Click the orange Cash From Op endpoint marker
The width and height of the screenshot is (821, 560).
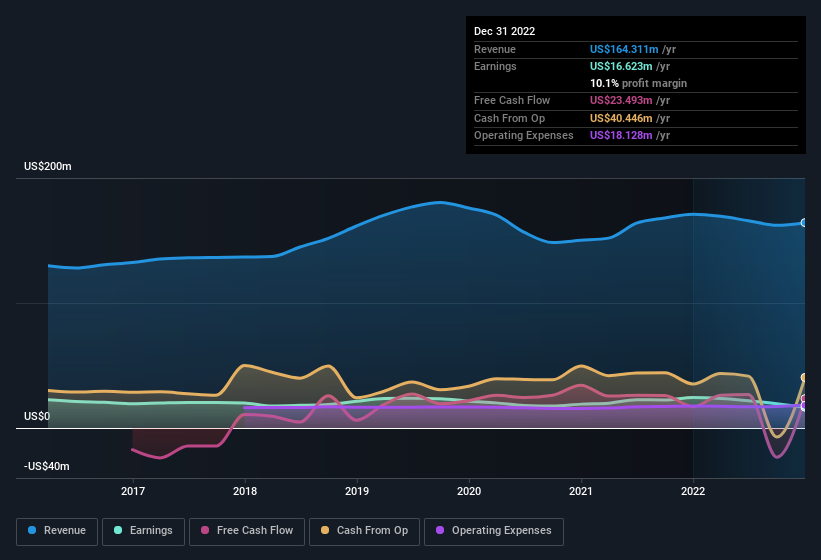[804, 377]
